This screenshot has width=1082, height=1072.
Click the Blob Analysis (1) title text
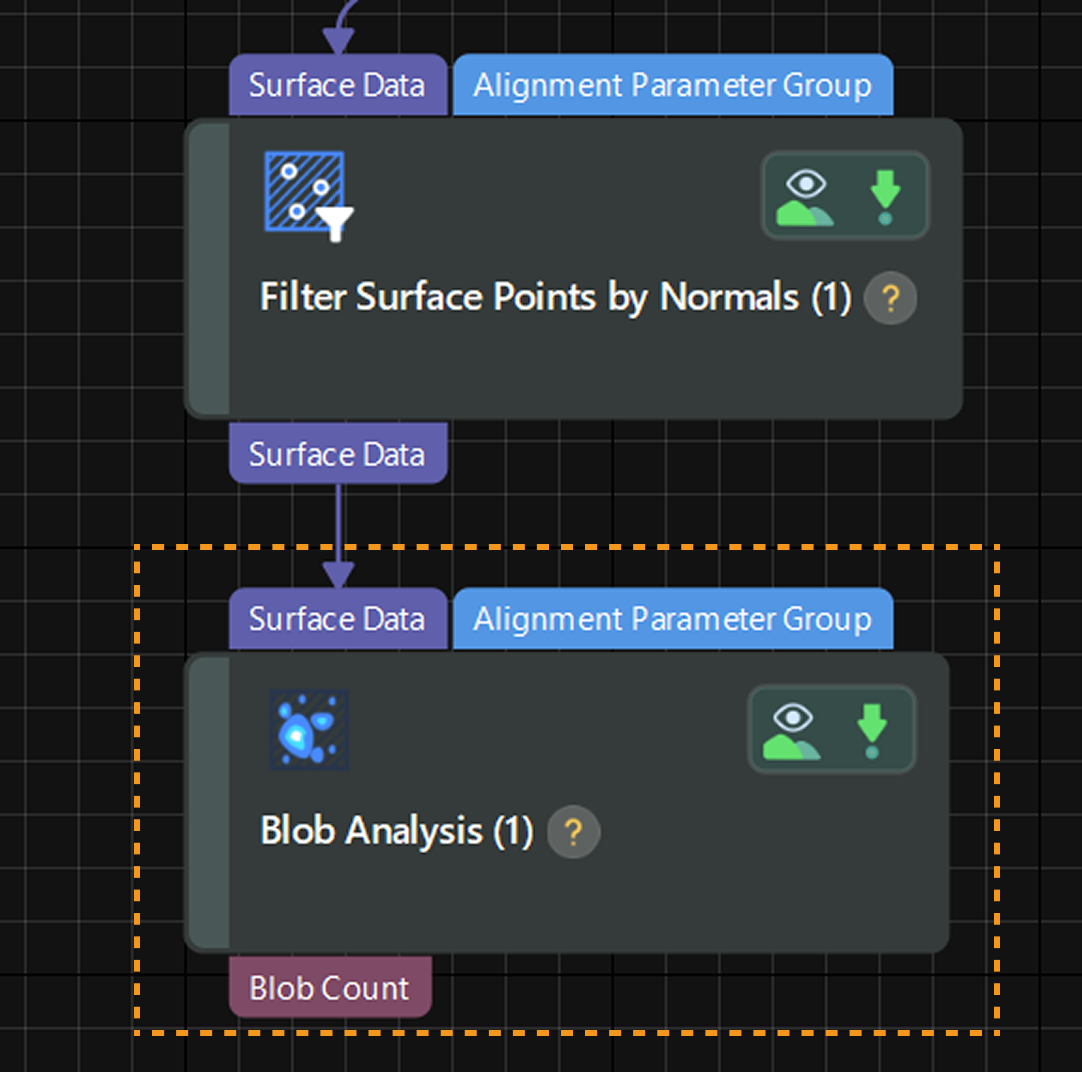[x=396, y=832]
